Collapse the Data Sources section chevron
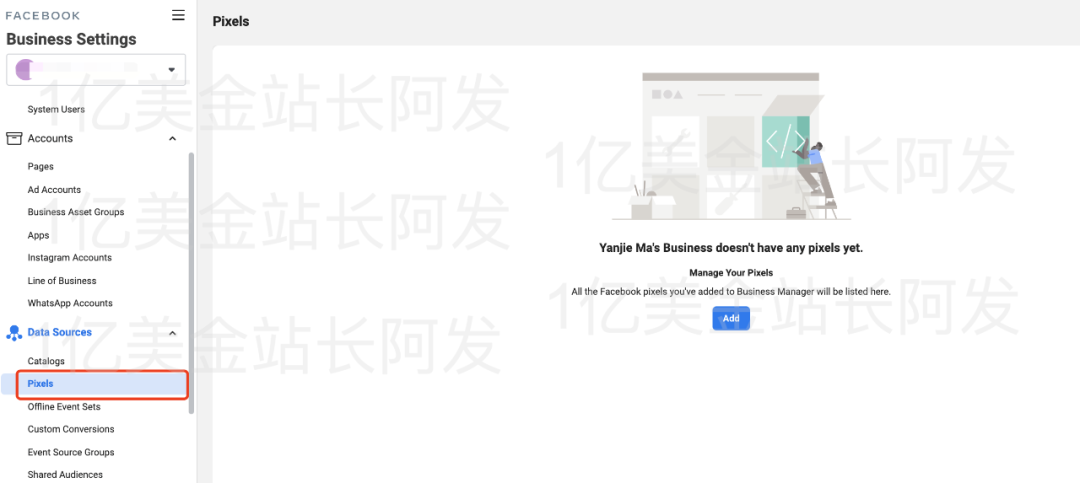 click(172, 333)
